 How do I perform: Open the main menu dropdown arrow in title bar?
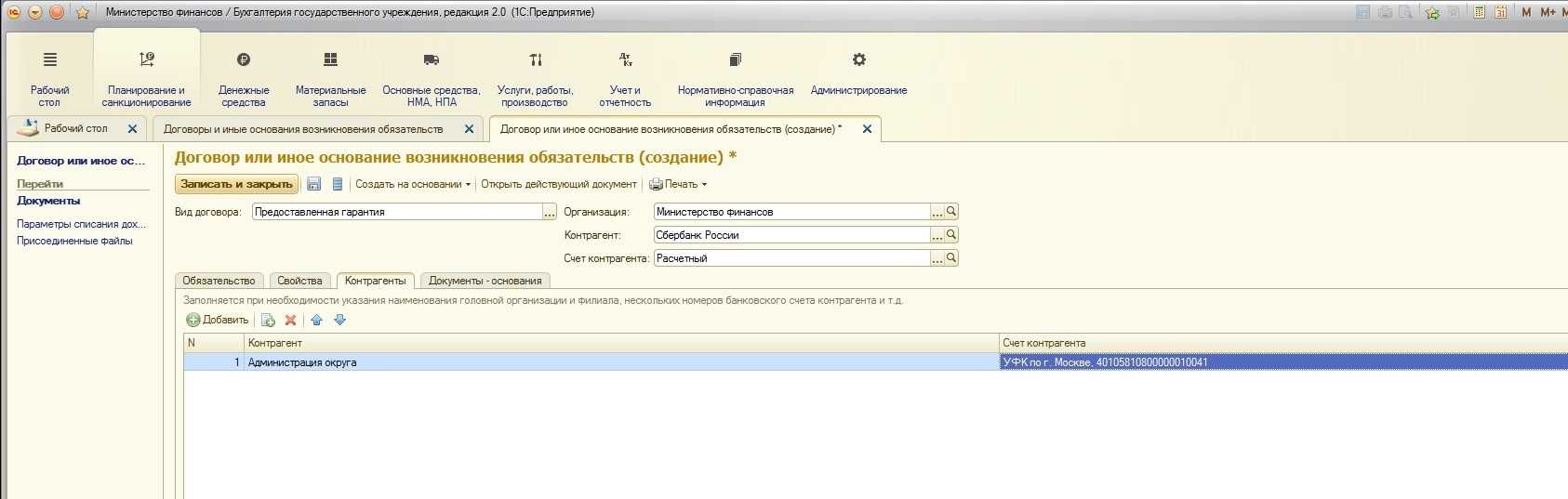pos(35,12)
